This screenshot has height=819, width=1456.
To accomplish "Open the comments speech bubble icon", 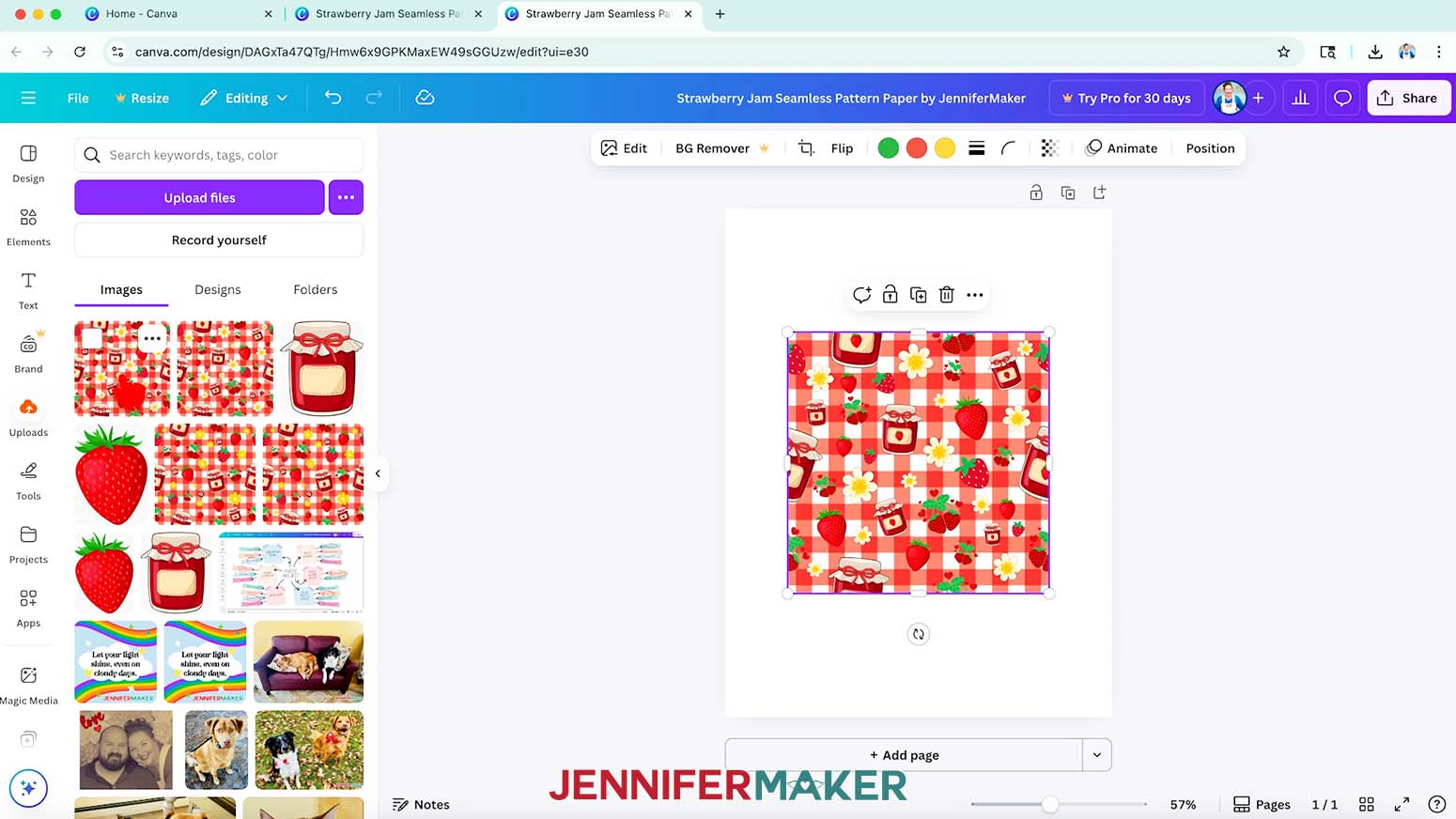I will click(1342, 98).
